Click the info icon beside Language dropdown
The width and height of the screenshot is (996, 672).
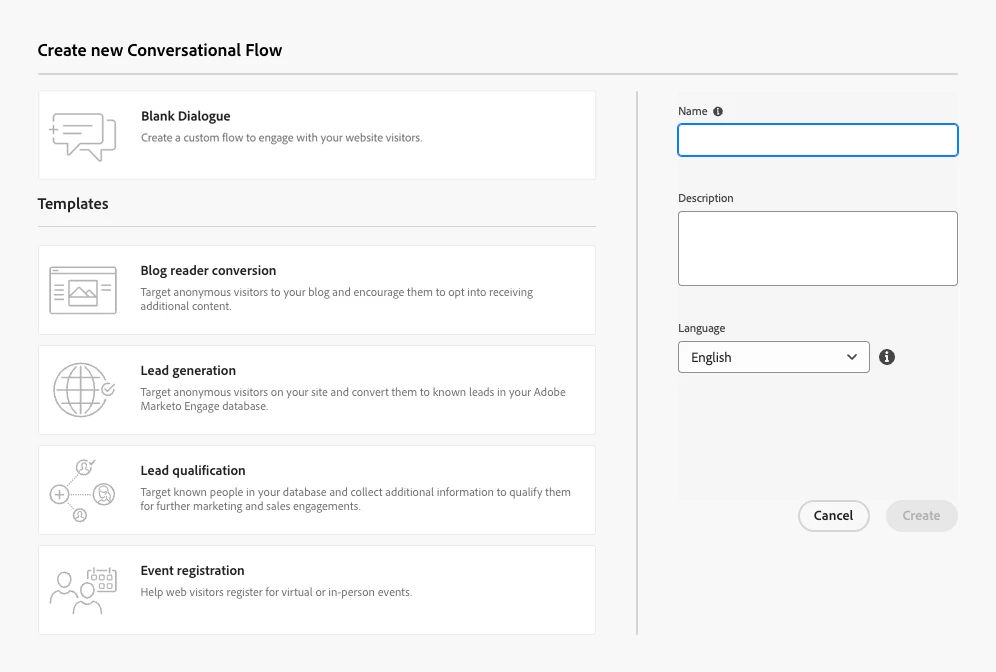coord(887,357)
